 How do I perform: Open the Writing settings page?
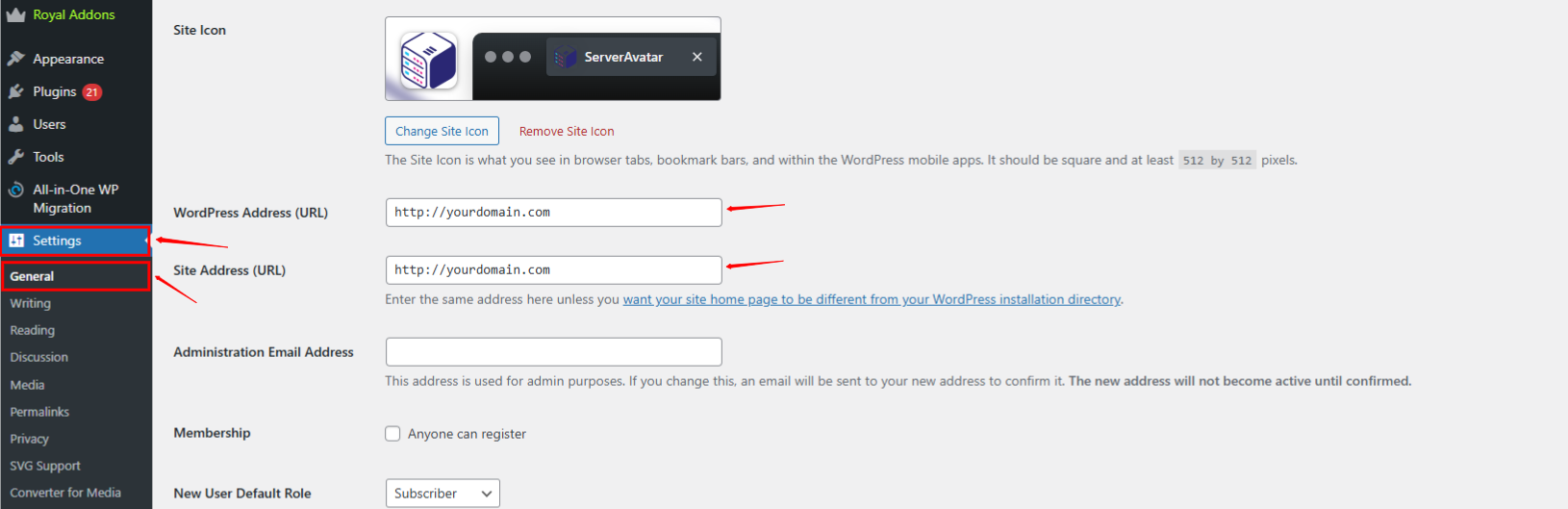tap(31, 303)
